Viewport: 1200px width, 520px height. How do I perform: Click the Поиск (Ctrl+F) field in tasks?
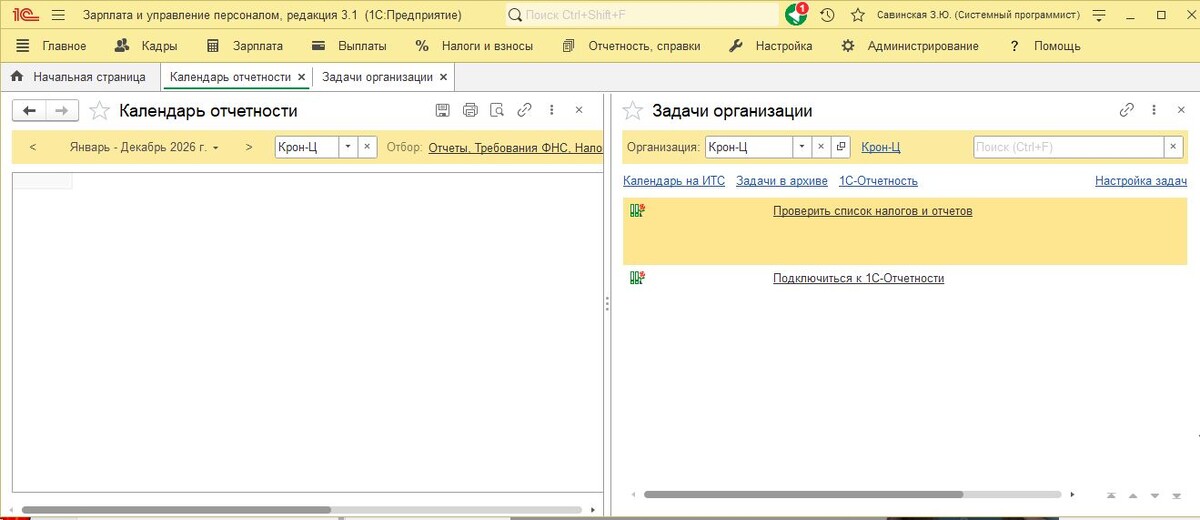tap(1068, 147)
